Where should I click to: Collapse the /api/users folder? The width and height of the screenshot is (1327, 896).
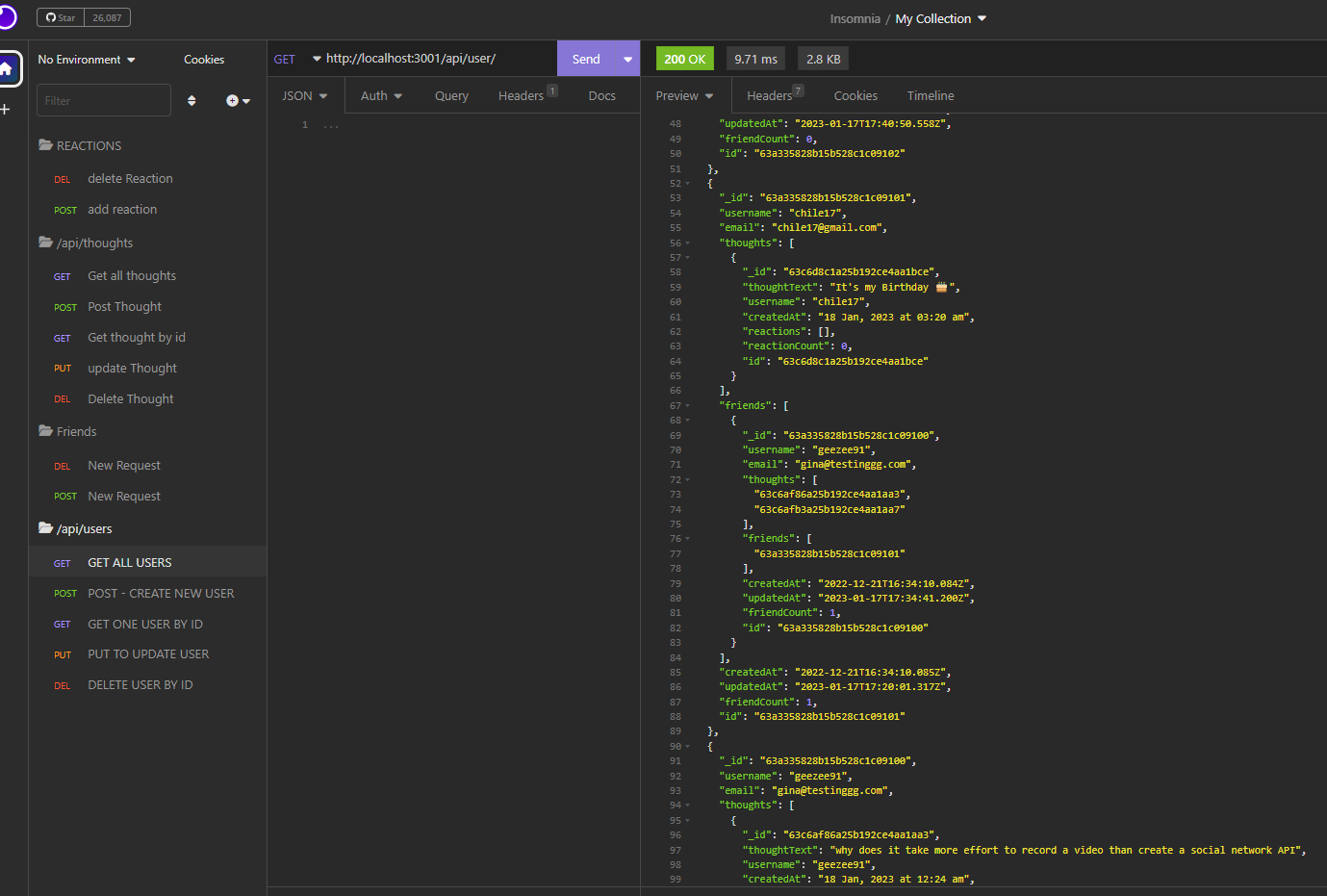coord(75,528)
